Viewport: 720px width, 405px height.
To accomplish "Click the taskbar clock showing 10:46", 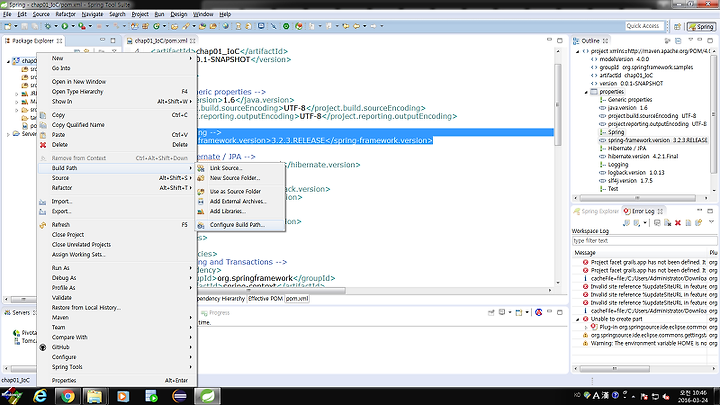I will [692, 396].
